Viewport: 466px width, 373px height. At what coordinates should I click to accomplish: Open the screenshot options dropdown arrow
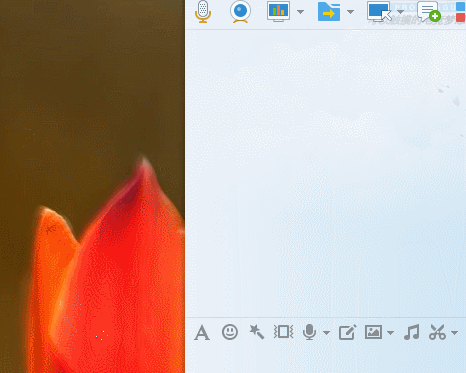pos(454,333)
